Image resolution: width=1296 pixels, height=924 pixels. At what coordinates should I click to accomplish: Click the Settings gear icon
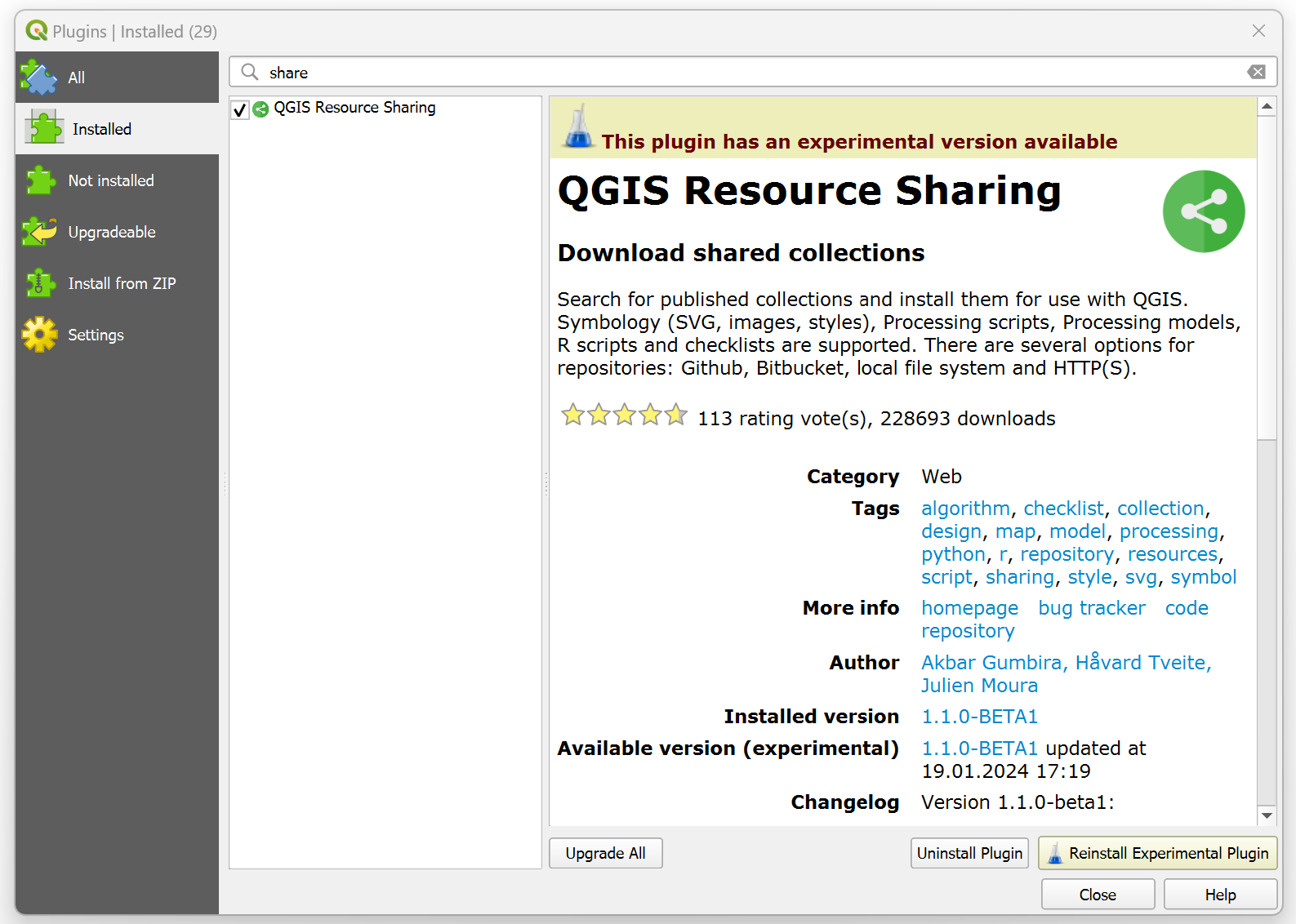coord(40,335)
